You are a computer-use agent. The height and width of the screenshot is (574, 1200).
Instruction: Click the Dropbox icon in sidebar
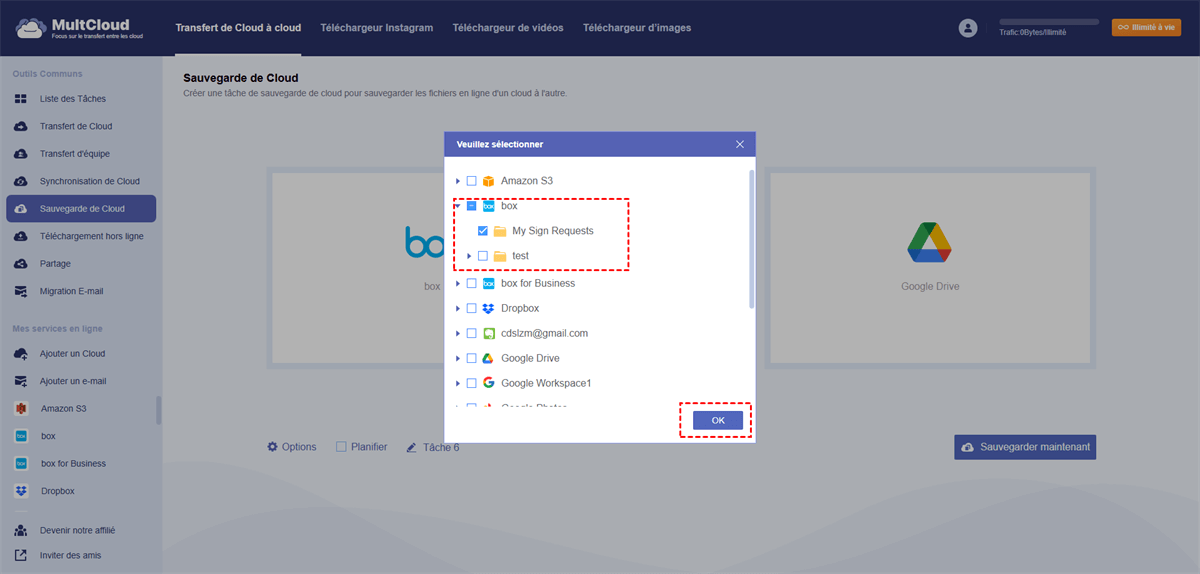21,491
